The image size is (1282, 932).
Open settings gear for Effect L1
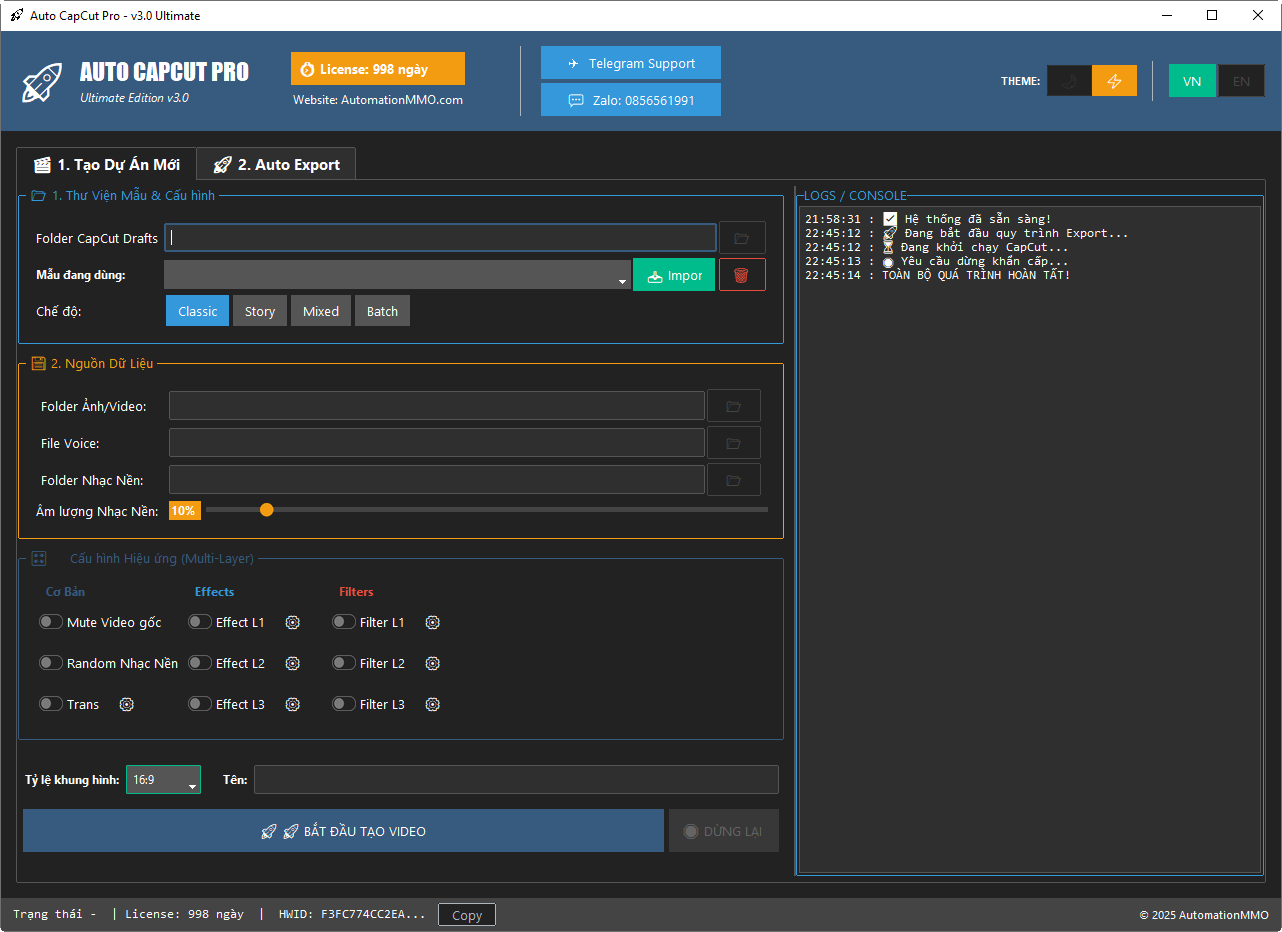click(x=293, y=622)
